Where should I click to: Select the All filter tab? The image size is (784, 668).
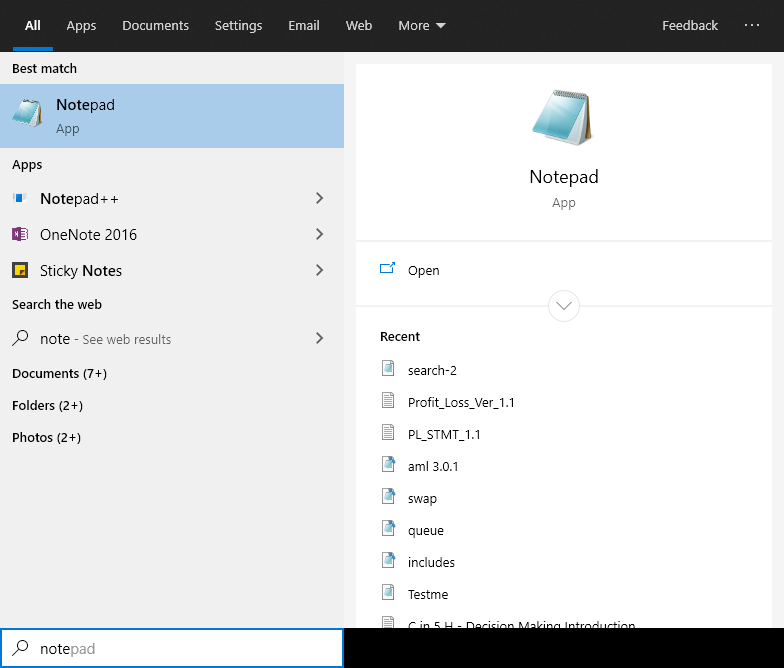tap(32, 26)
